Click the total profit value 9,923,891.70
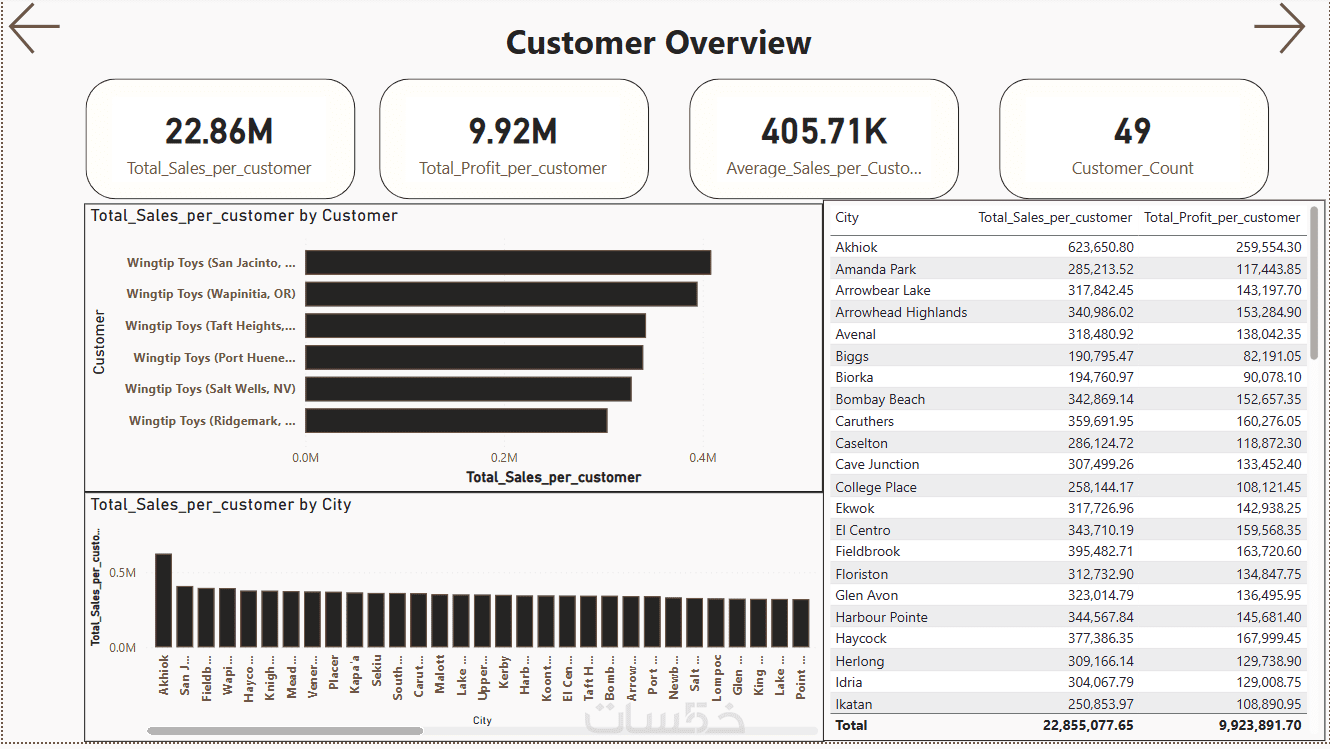Screen dimensions: 1330x749 1259,725
